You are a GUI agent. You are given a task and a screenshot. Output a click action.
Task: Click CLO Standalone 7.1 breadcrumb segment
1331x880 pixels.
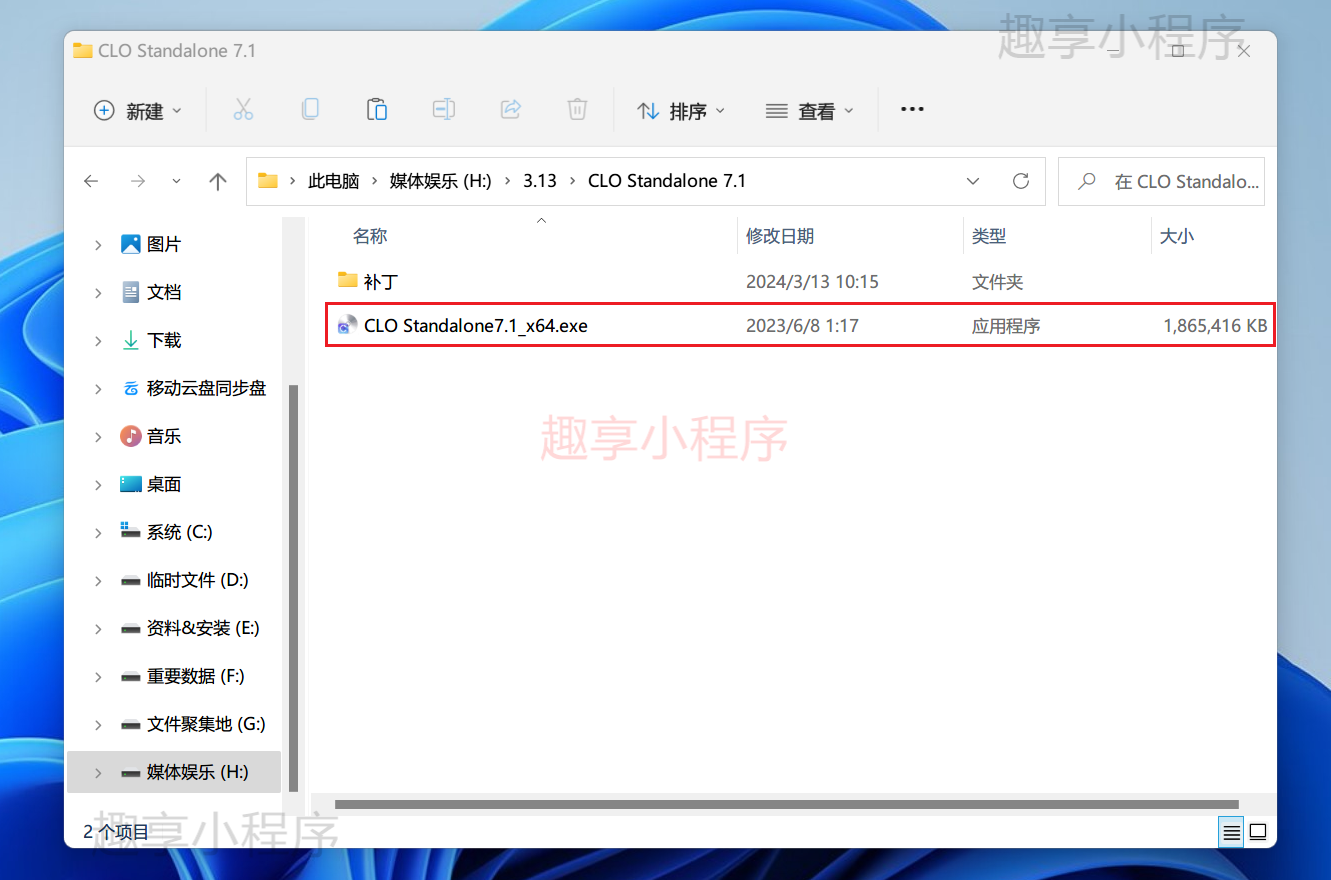click(667, 181)
